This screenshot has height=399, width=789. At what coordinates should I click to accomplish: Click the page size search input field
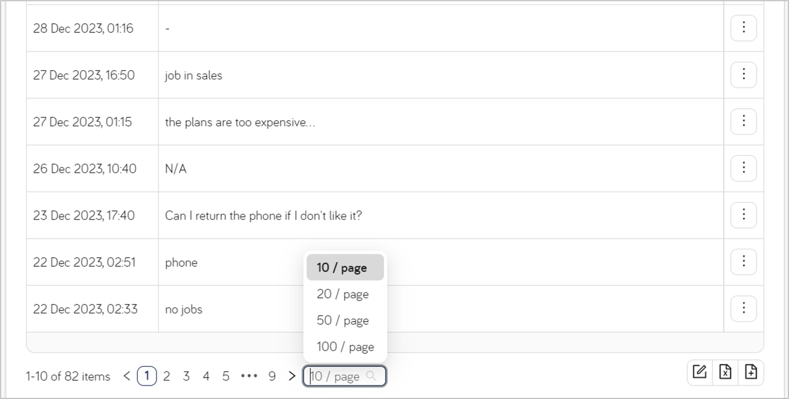pyautogui.click(x=344, y=376)
